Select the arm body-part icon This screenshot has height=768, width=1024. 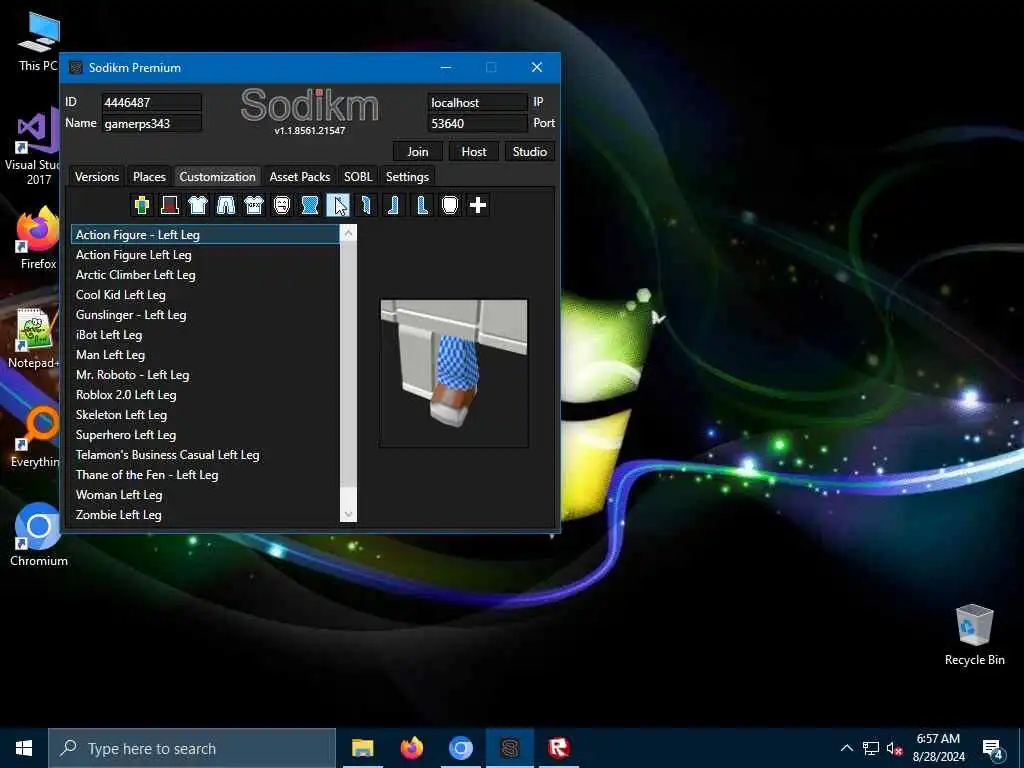click(x=366, y=205)
